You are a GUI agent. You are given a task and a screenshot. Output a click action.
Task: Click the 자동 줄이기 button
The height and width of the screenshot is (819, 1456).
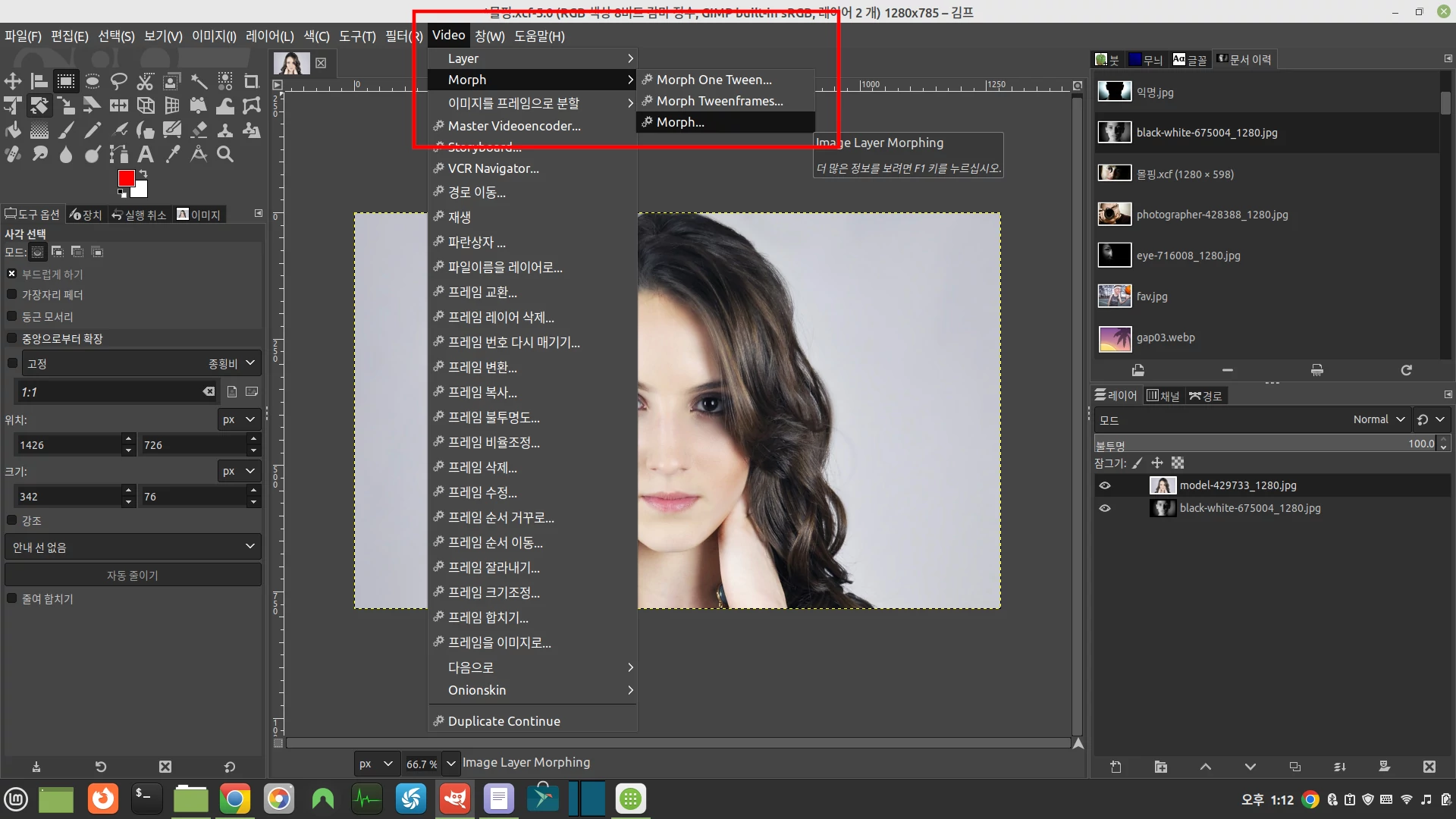pyautogui.click(x=133, y=576)
